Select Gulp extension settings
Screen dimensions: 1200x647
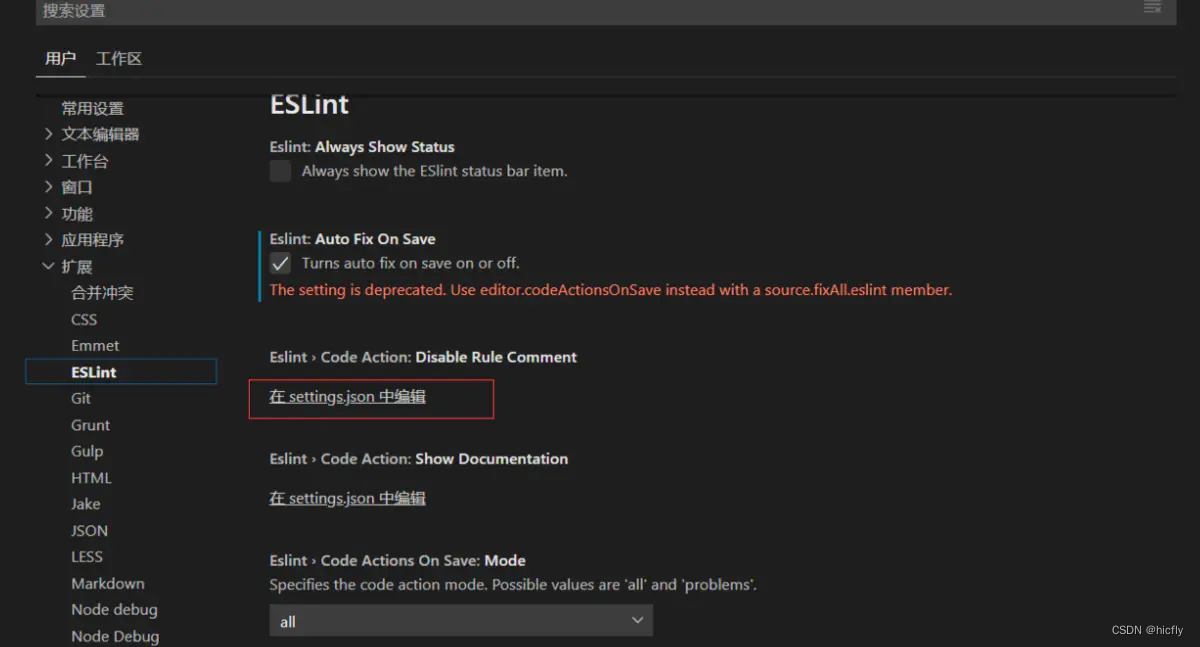click(87, 451)
